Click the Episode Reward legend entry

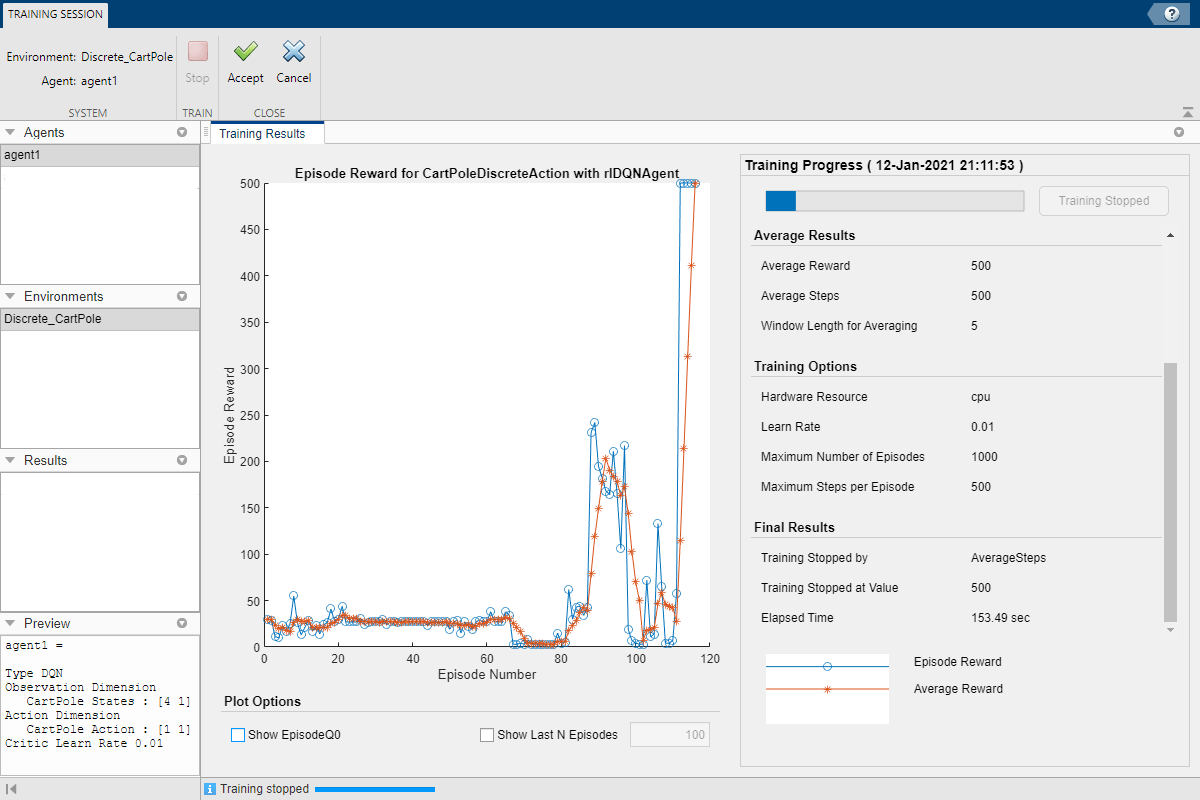click(957, 662)
